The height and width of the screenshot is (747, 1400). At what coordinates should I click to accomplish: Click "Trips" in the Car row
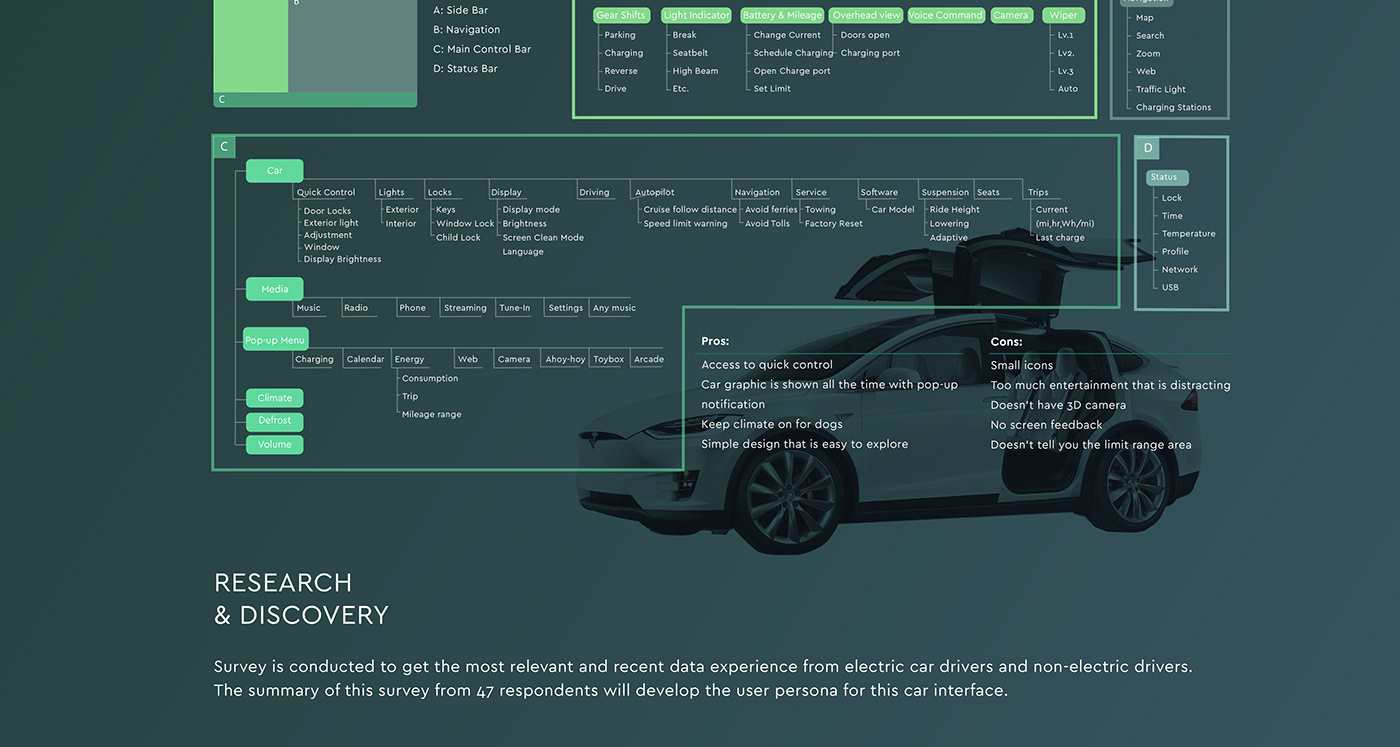click(x=1038, y=192)
